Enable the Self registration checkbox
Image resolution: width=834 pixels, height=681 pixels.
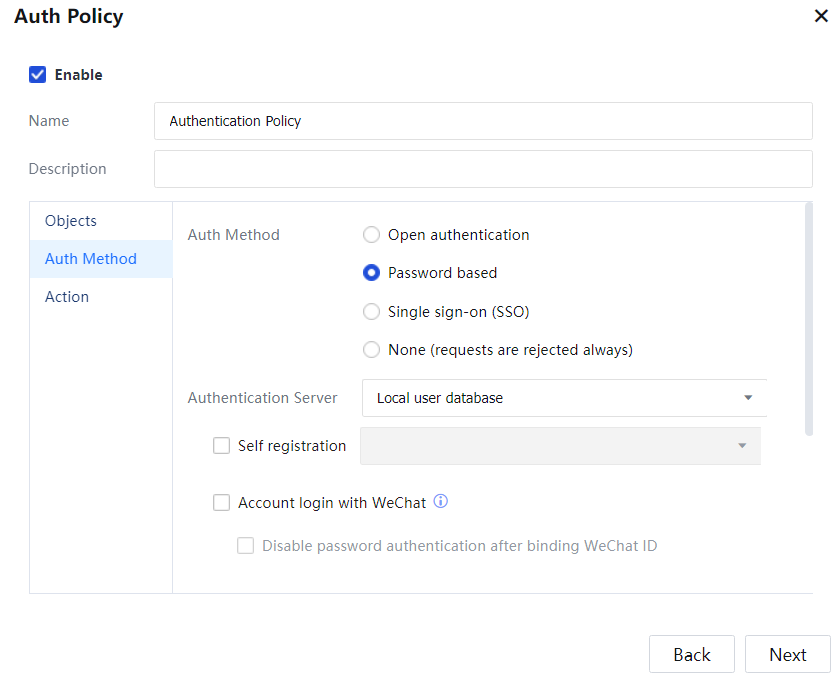[x=221, y=446]
